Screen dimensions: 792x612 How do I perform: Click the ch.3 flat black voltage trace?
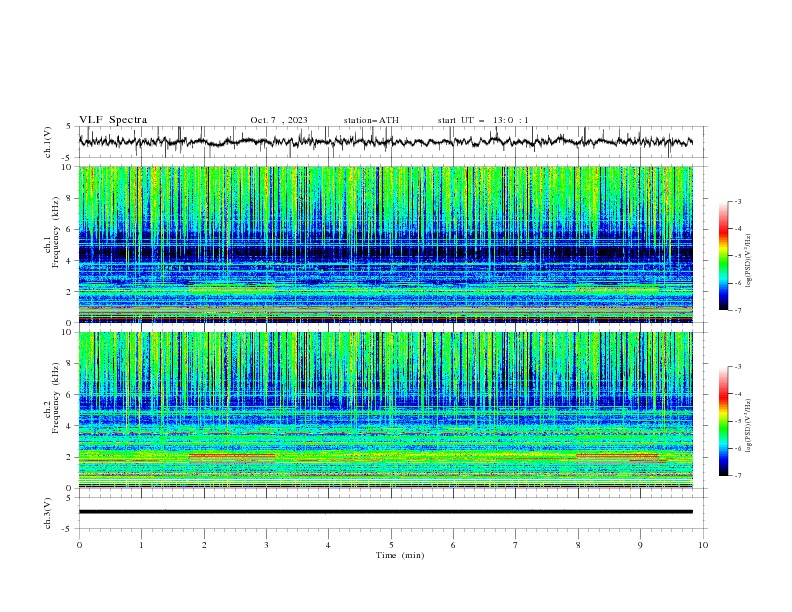click(385, 512)
